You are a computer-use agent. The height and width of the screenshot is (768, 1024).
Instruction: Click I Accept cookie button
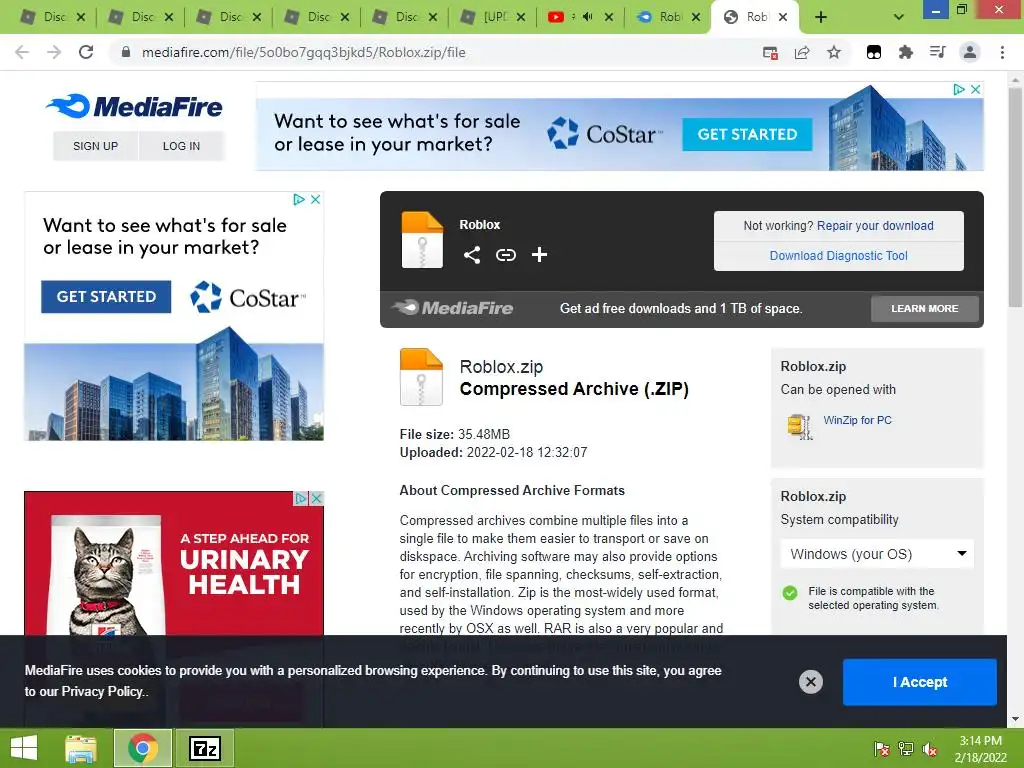[920, 682]
